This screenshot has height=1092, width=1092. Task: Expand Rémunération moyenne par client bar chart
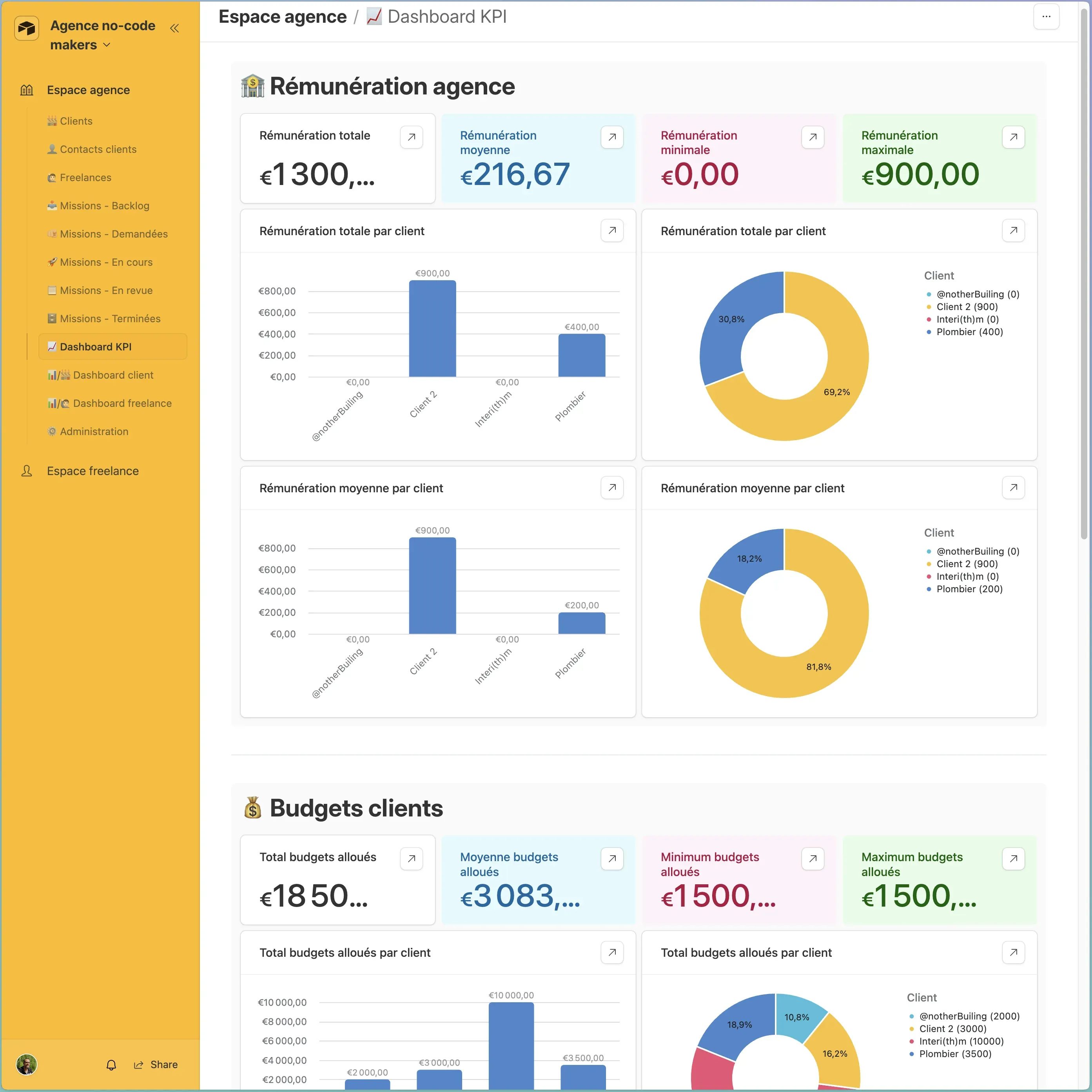[612, 488]
